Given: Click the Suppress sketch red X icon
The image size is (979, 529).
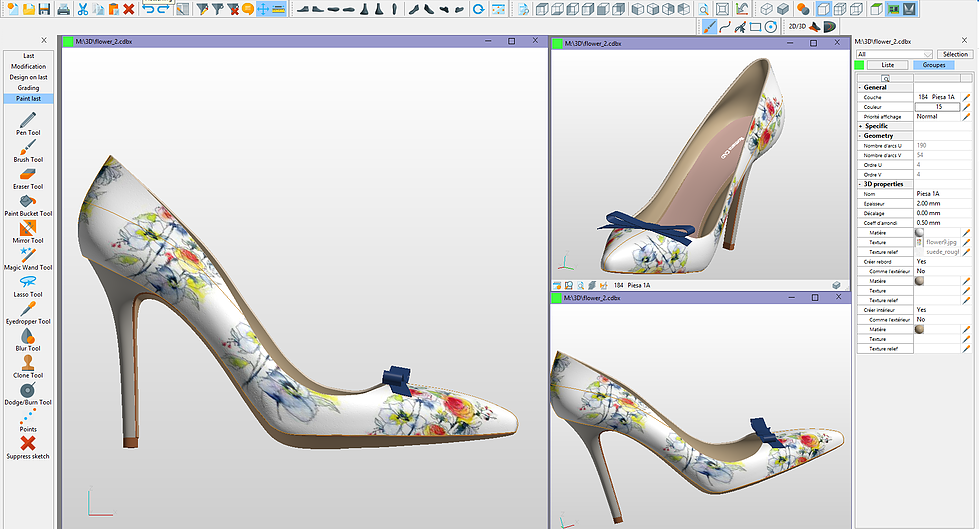Looking at the screenshot, I should tap(28, 443).
